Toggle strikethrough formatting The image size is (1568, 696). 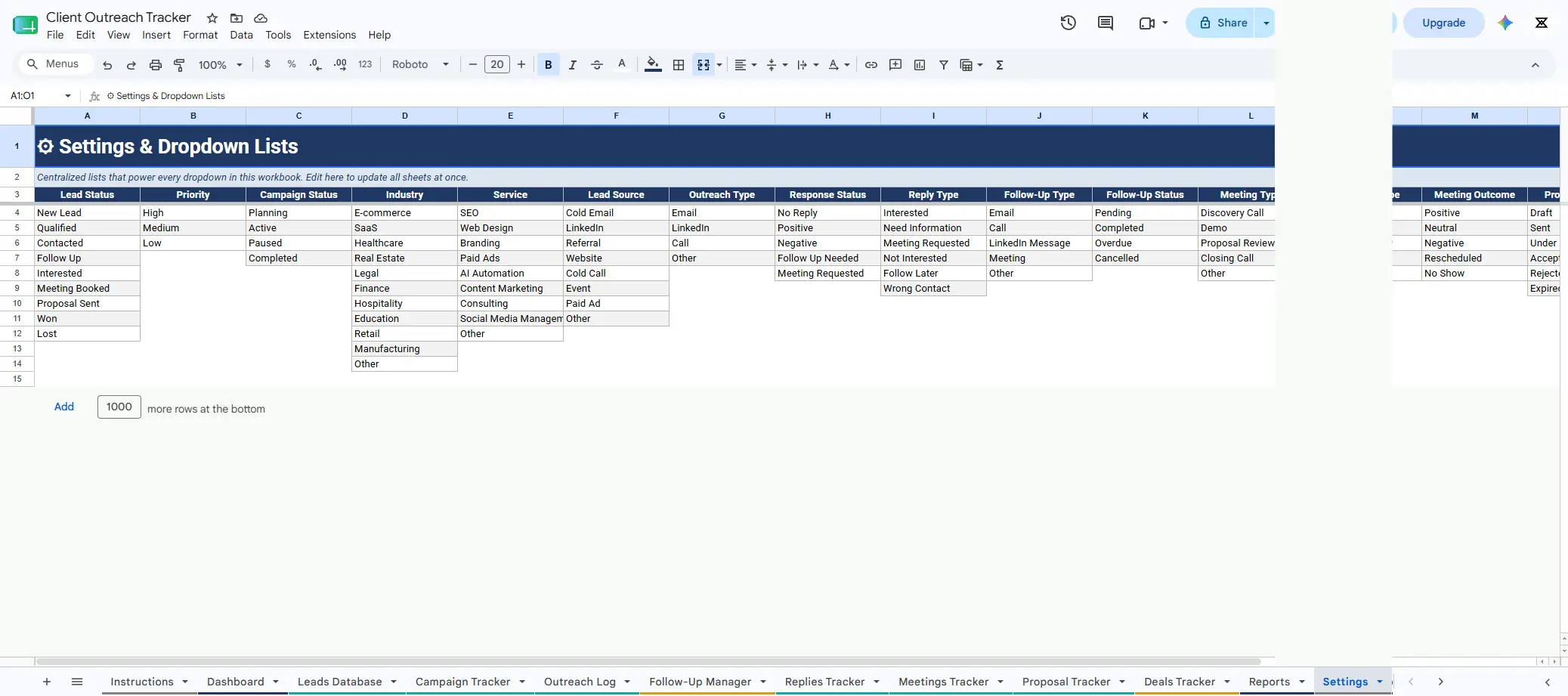coord(596,65)
